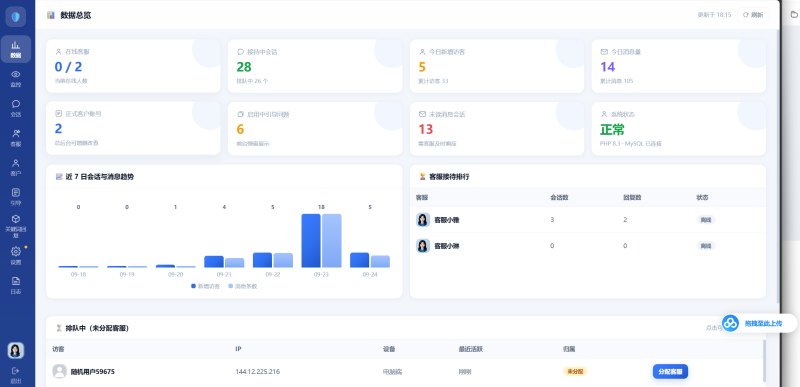Click the 客服小雅 avatar in ranking
800x387 pixels.
(423, 220)
